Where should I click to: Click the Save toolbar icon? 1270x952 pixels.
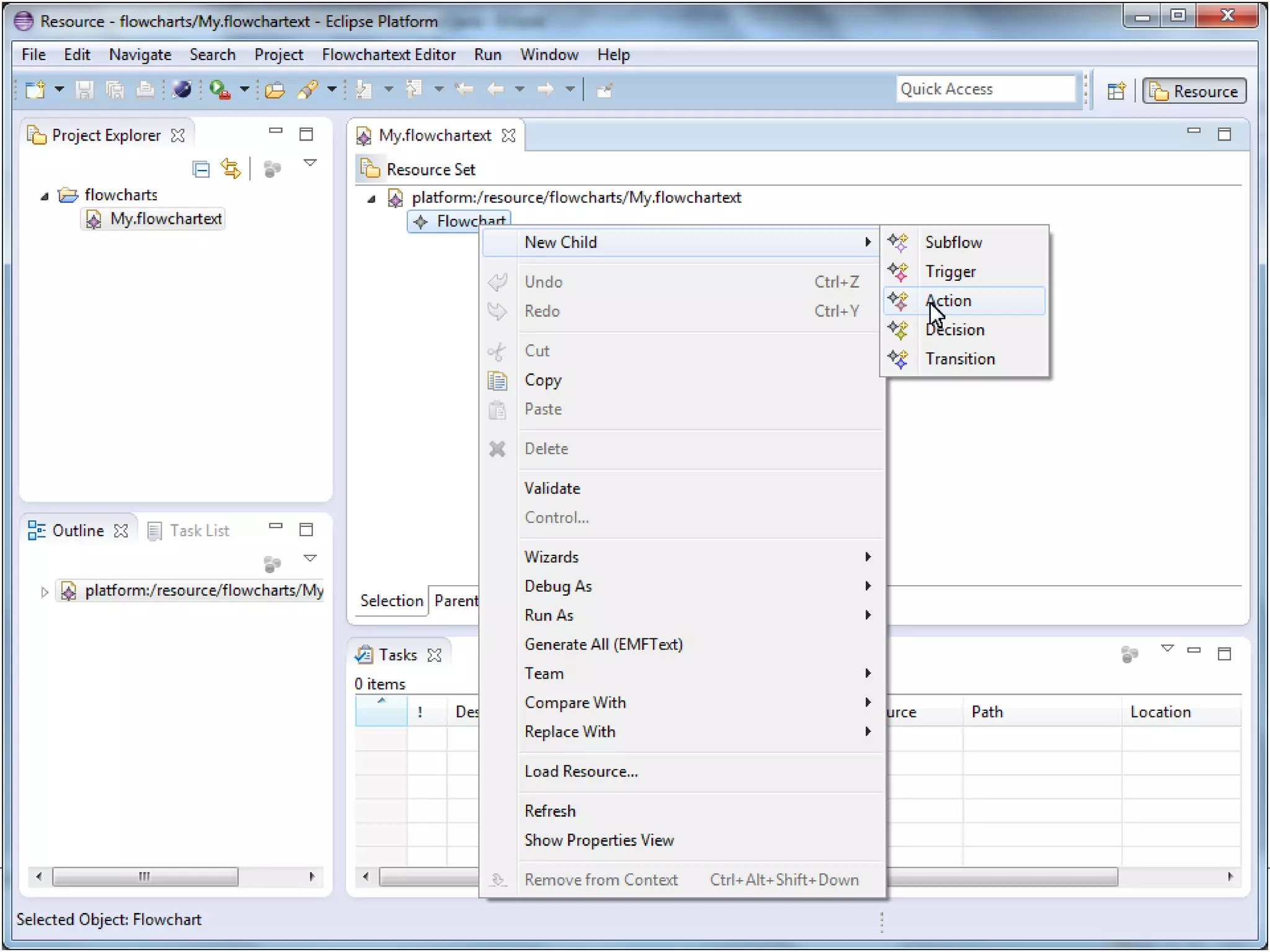(x=84, y=90)
